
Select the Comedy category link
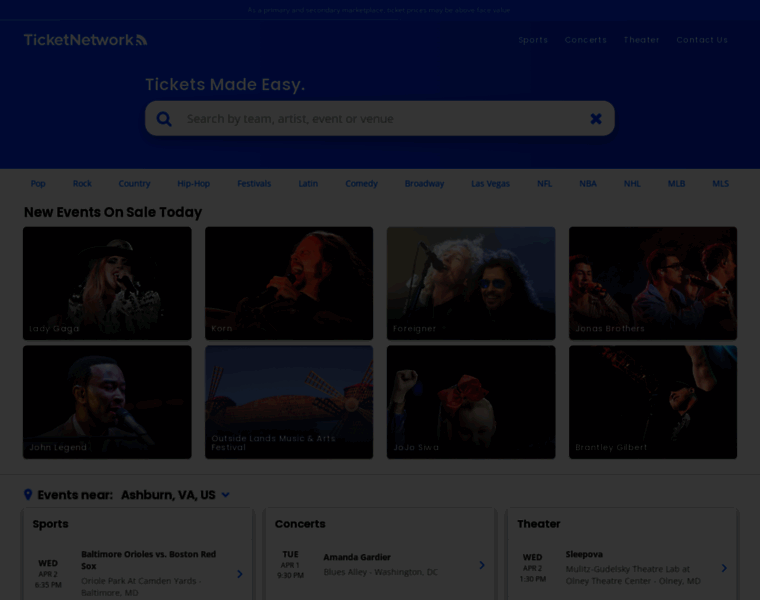tap(361, 184)
